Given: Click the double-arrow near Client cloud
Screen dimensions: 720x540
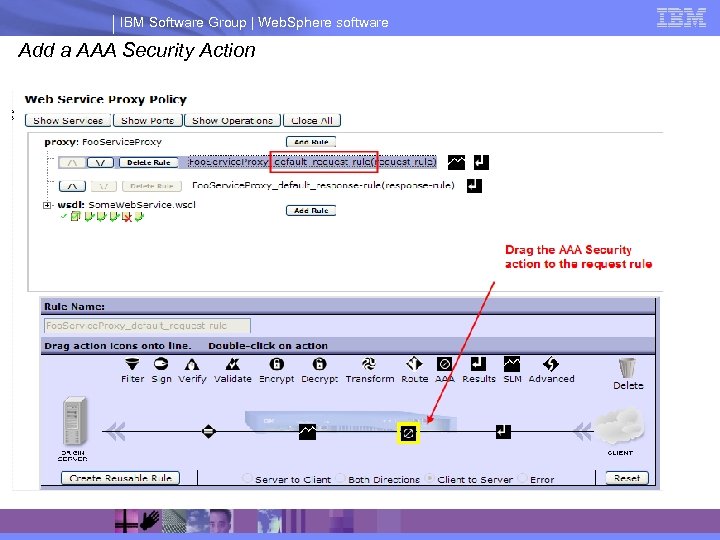Looking at the screenshot, I should point(583,432).
